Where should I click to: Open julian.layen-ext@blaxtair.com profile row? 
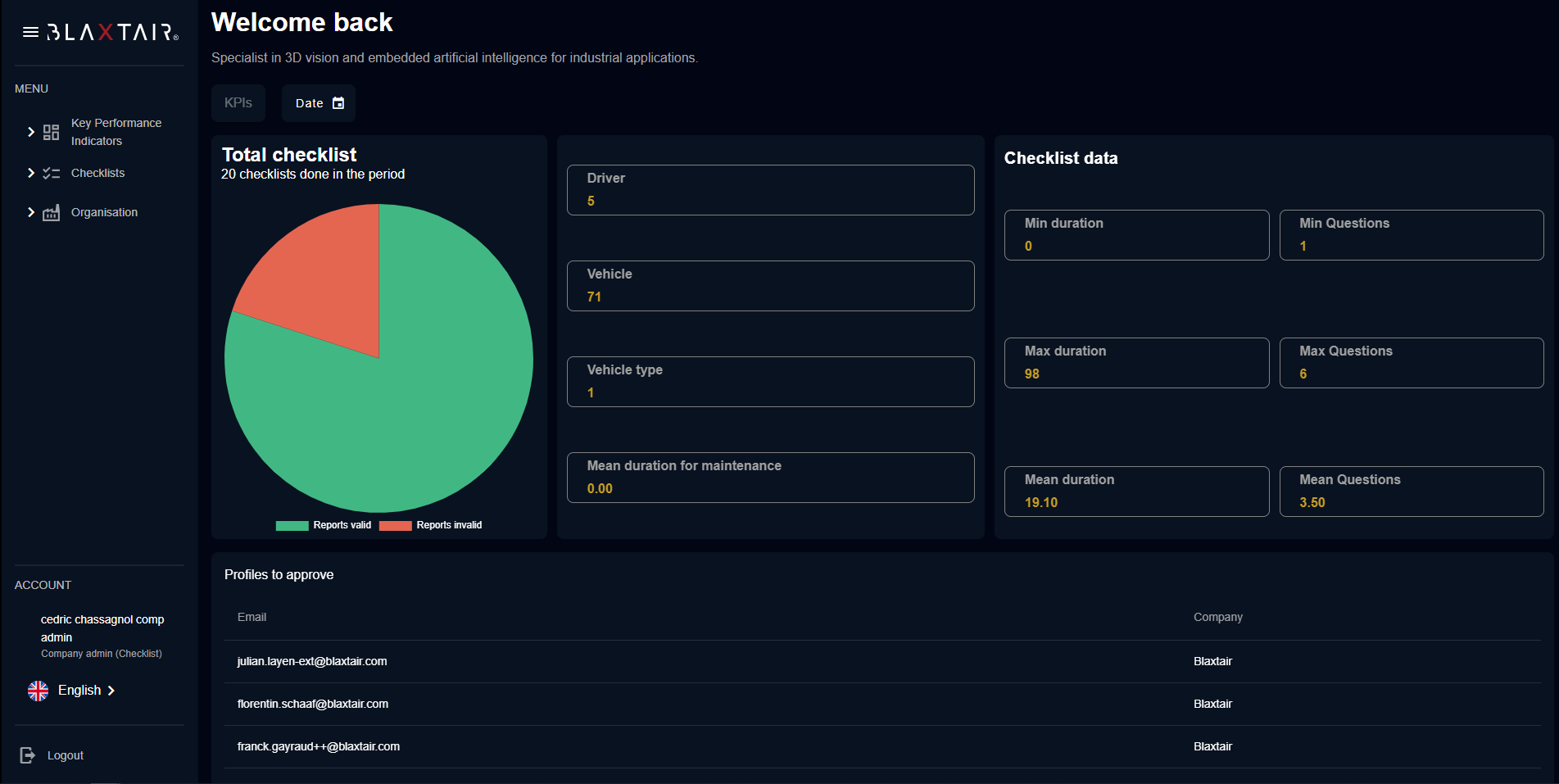coord(312,661)
